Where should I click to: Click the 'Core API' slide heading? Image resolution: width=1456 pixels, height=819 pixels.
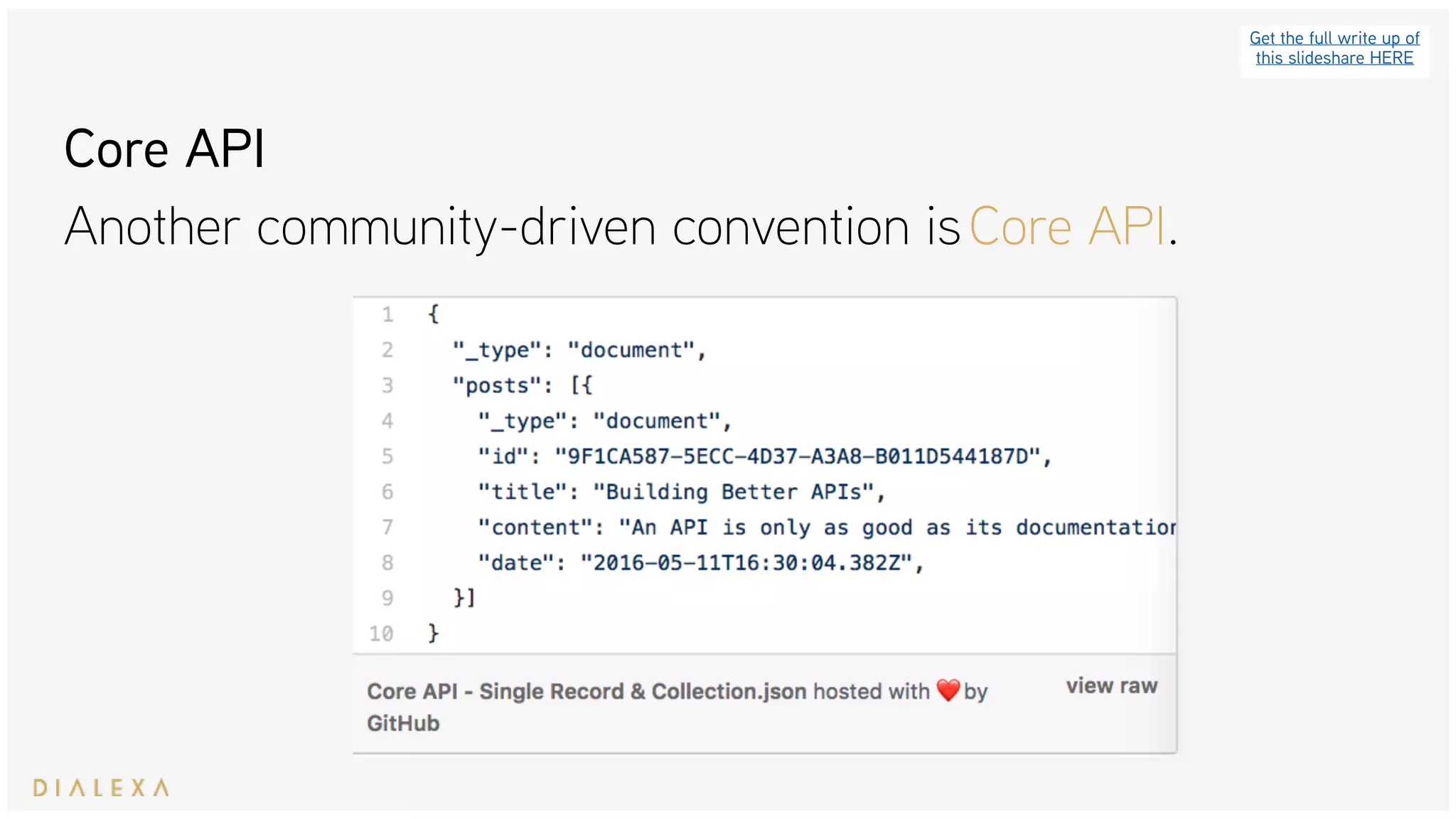[164, 149]
